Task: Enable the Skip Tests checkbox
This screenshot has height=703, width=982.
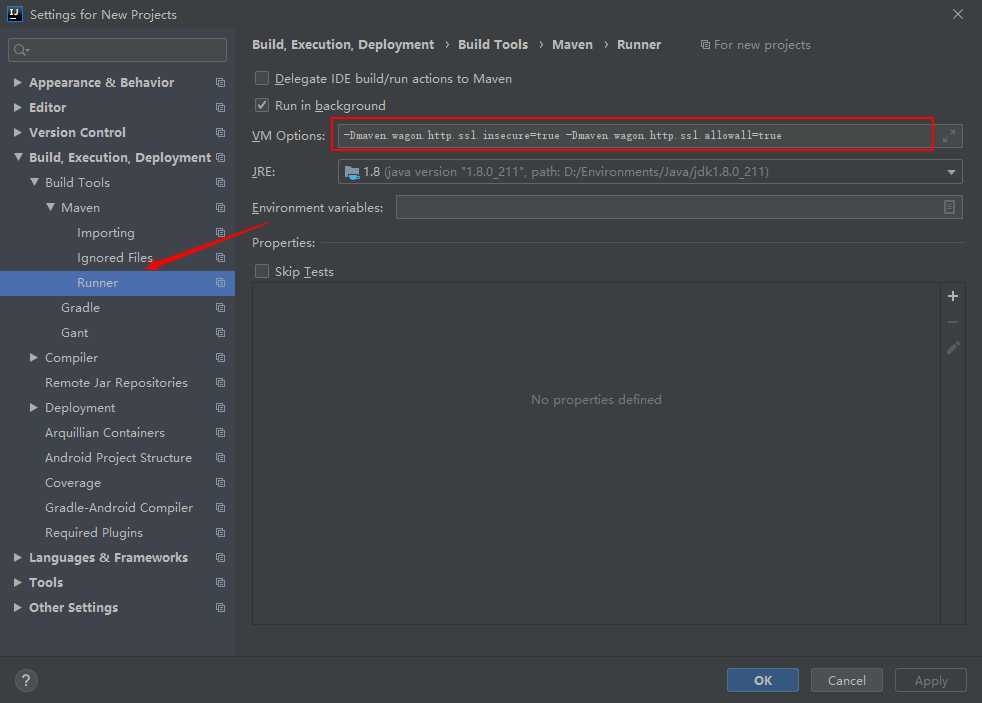Action: 262,271
